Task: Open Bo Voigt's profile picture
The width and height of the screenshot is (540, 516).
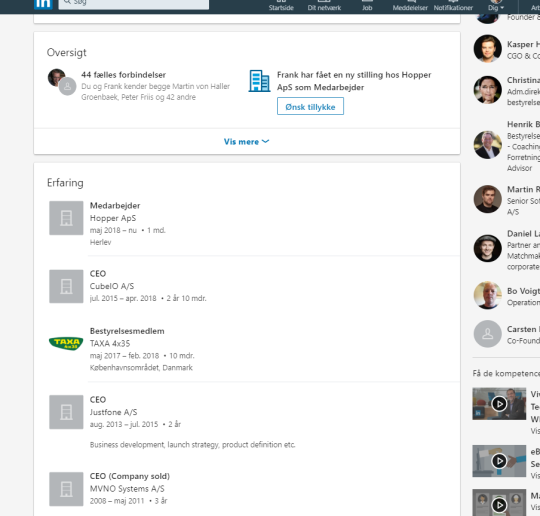Action: (487, 295)
